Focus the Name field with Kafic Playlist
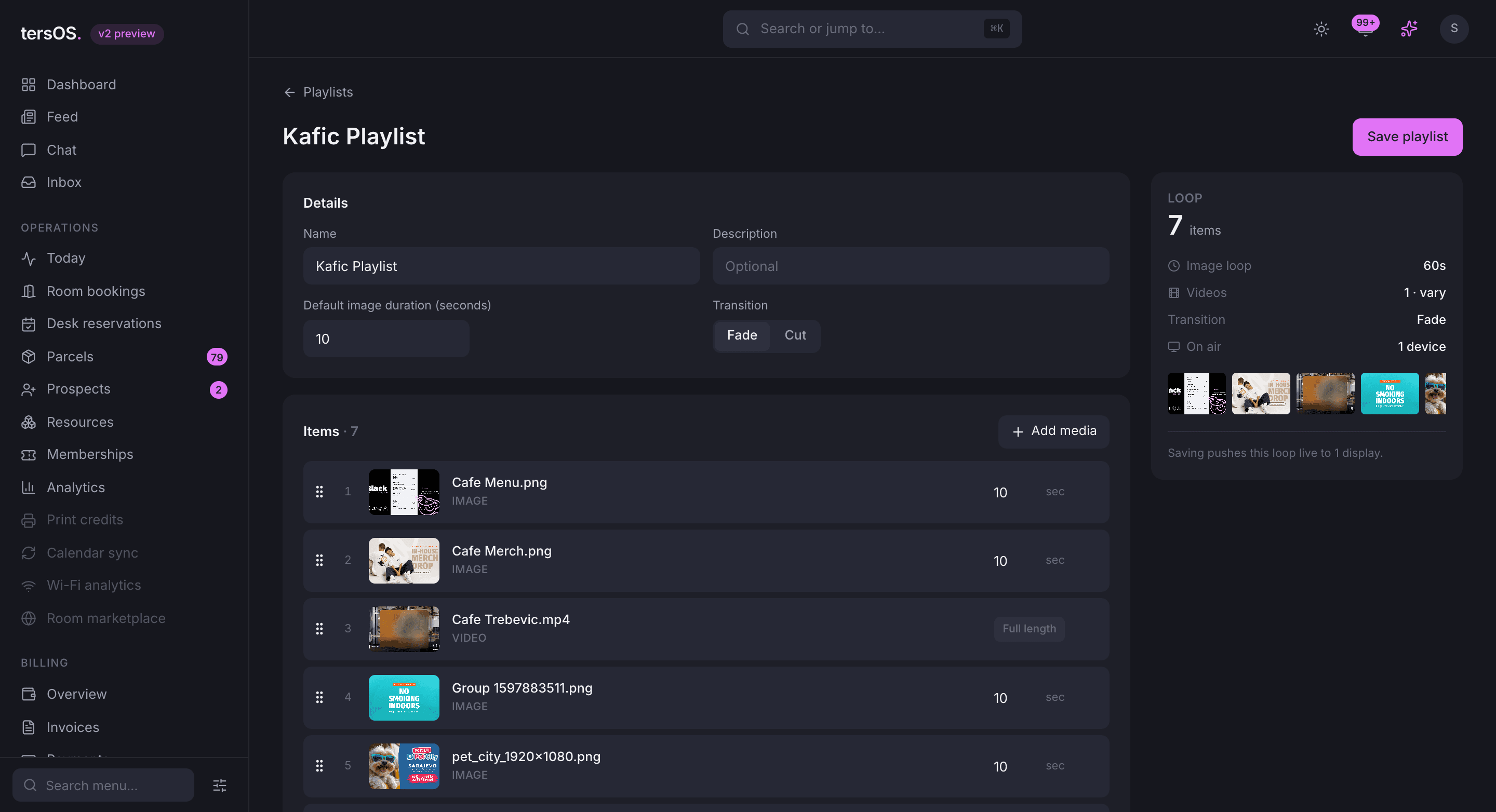This screenshot has width=1496, height=812. 501,266
